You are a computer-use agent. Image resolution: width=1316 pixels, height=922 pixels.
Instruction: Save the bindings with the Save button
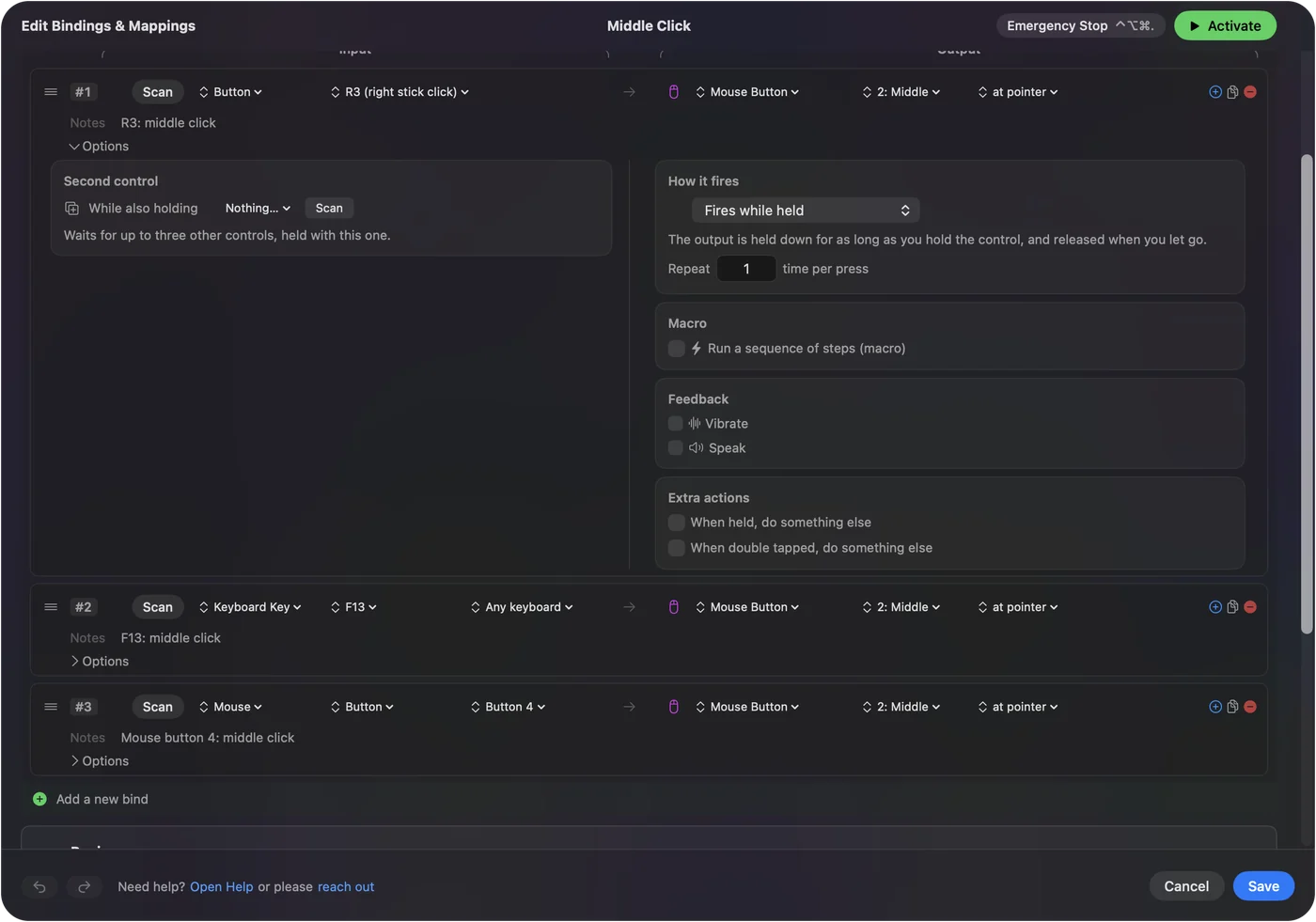(1263, 886)
